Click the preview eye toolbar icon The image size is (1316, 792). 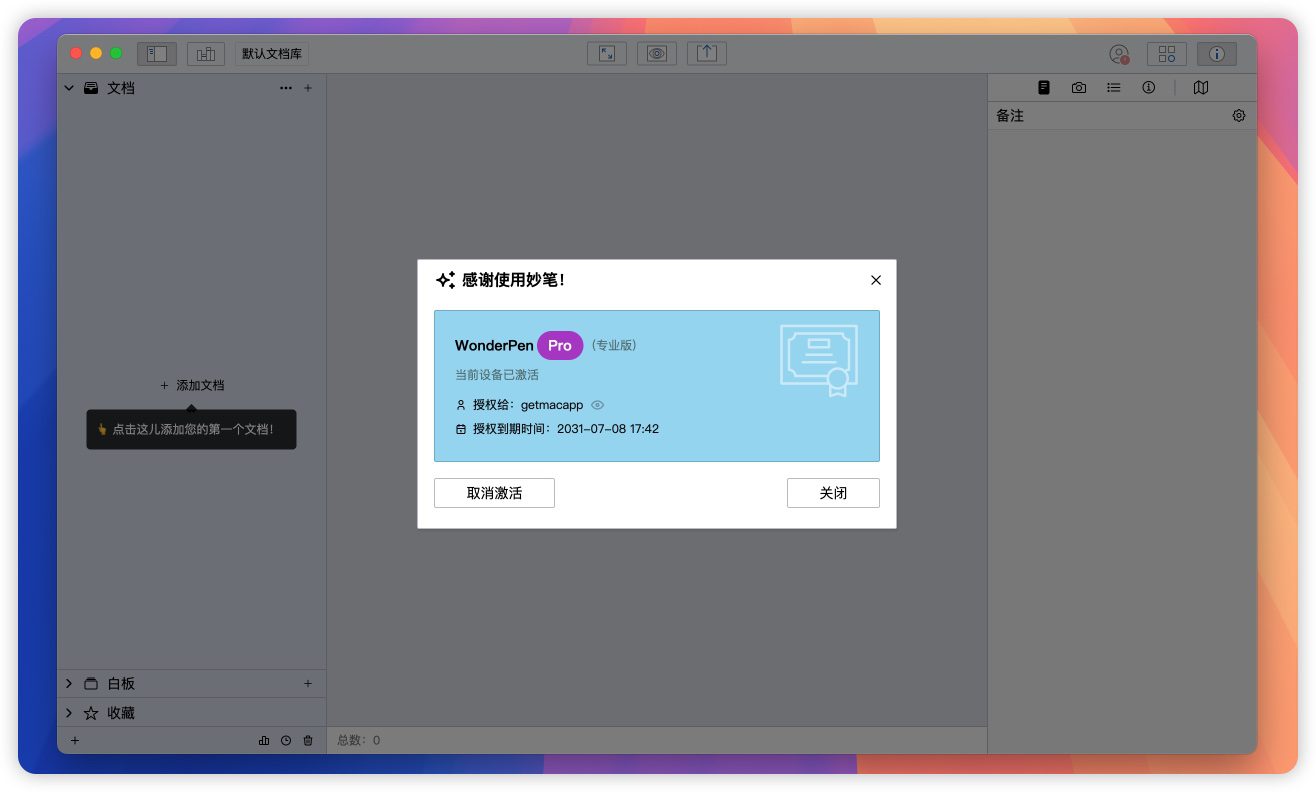[x=657, y=54]
